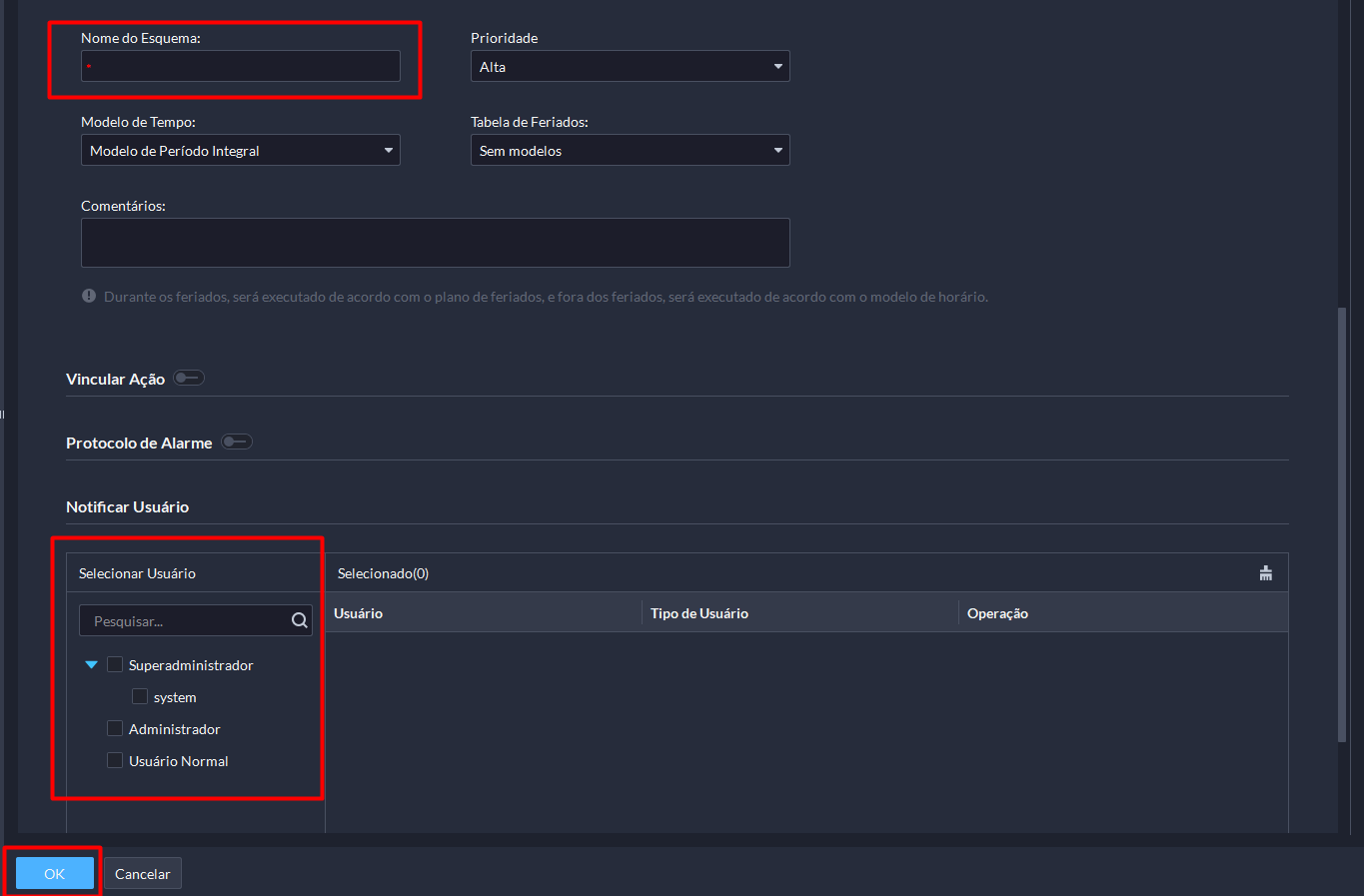
Task: Expand the Tabela de Feriados dropdown
Action: coord(630,151)
